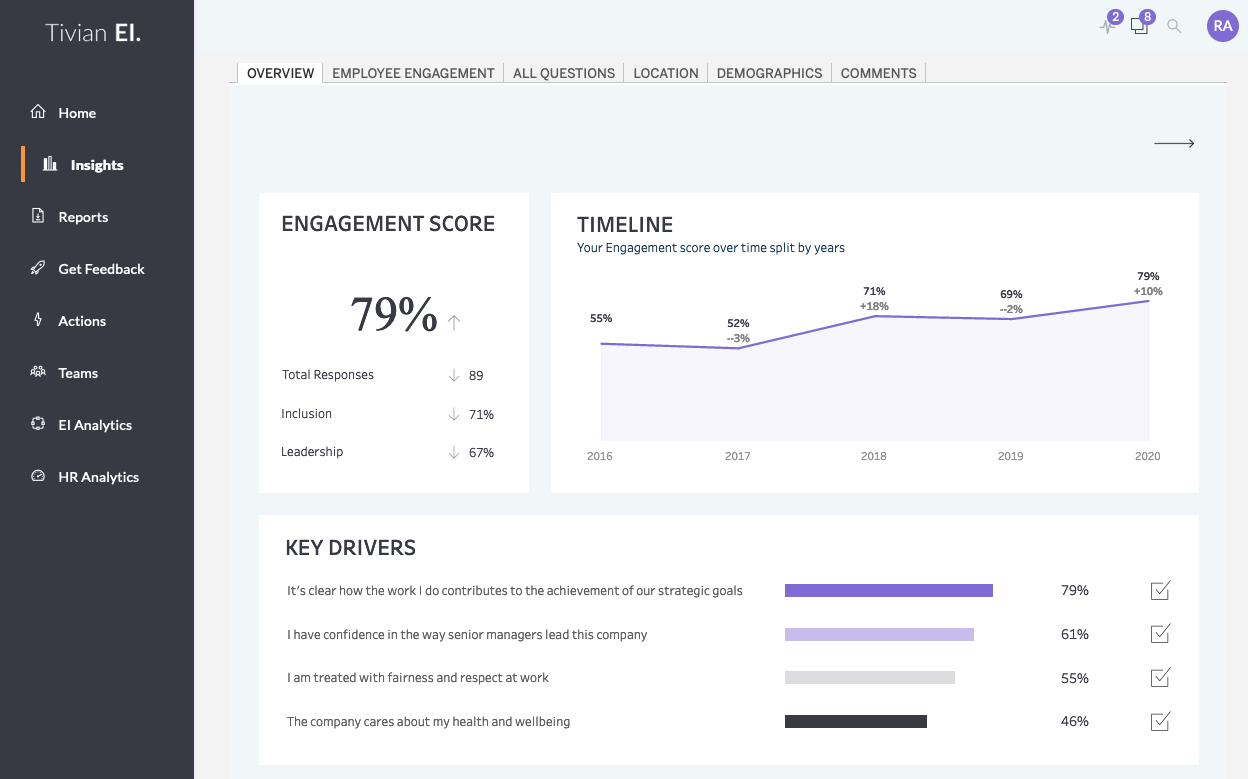Image resolution: width=1248 pixels, height=779 pixels.
Task: Click the search magnifier icon
Action: coord(1174,27)
